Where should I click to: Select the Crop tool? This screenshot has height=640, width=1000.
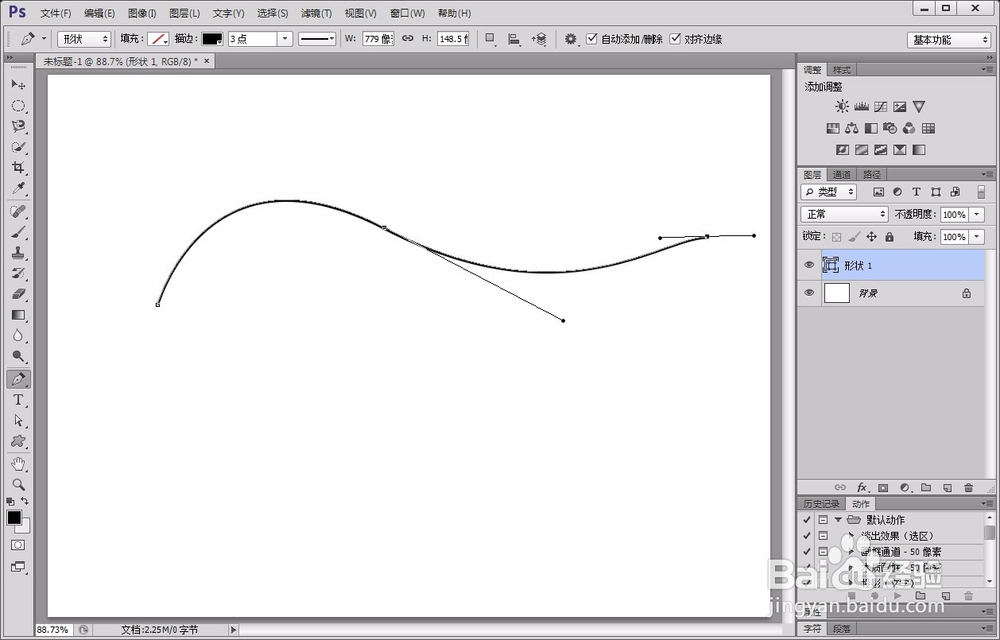[x=18, y=168]
